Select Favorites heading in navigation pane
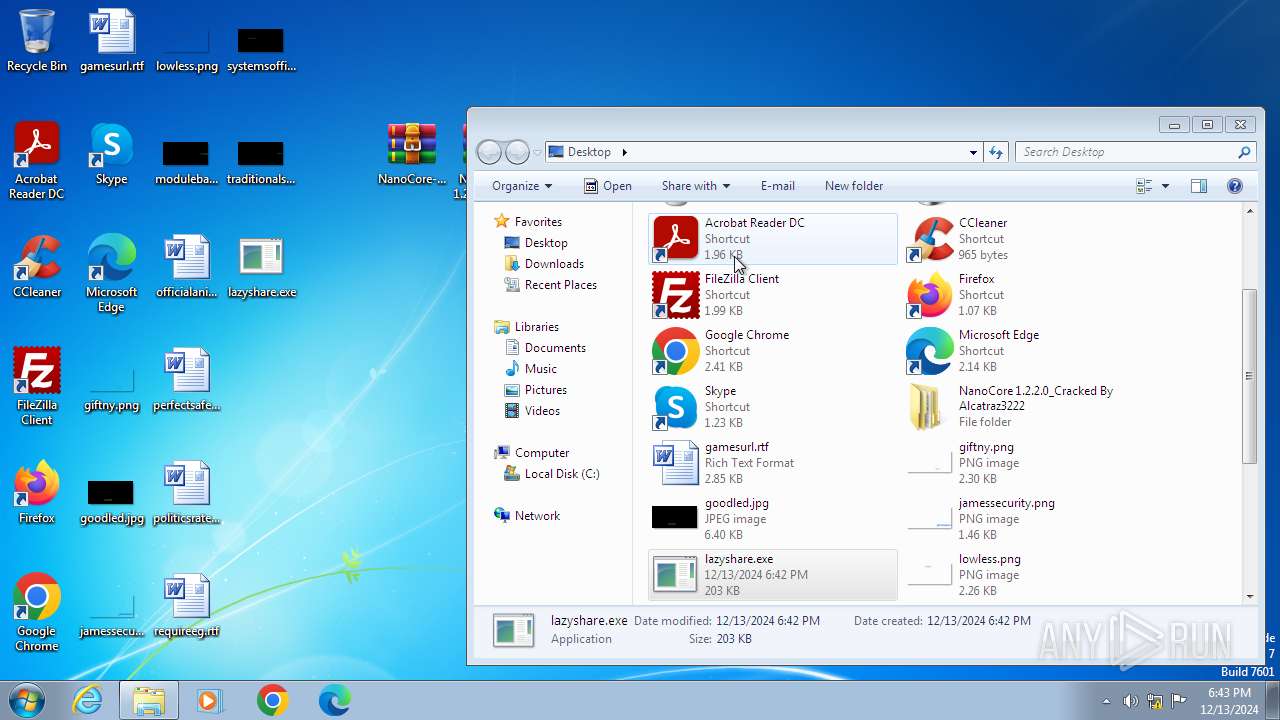The image size is (1280, 720). coord(538,222)
